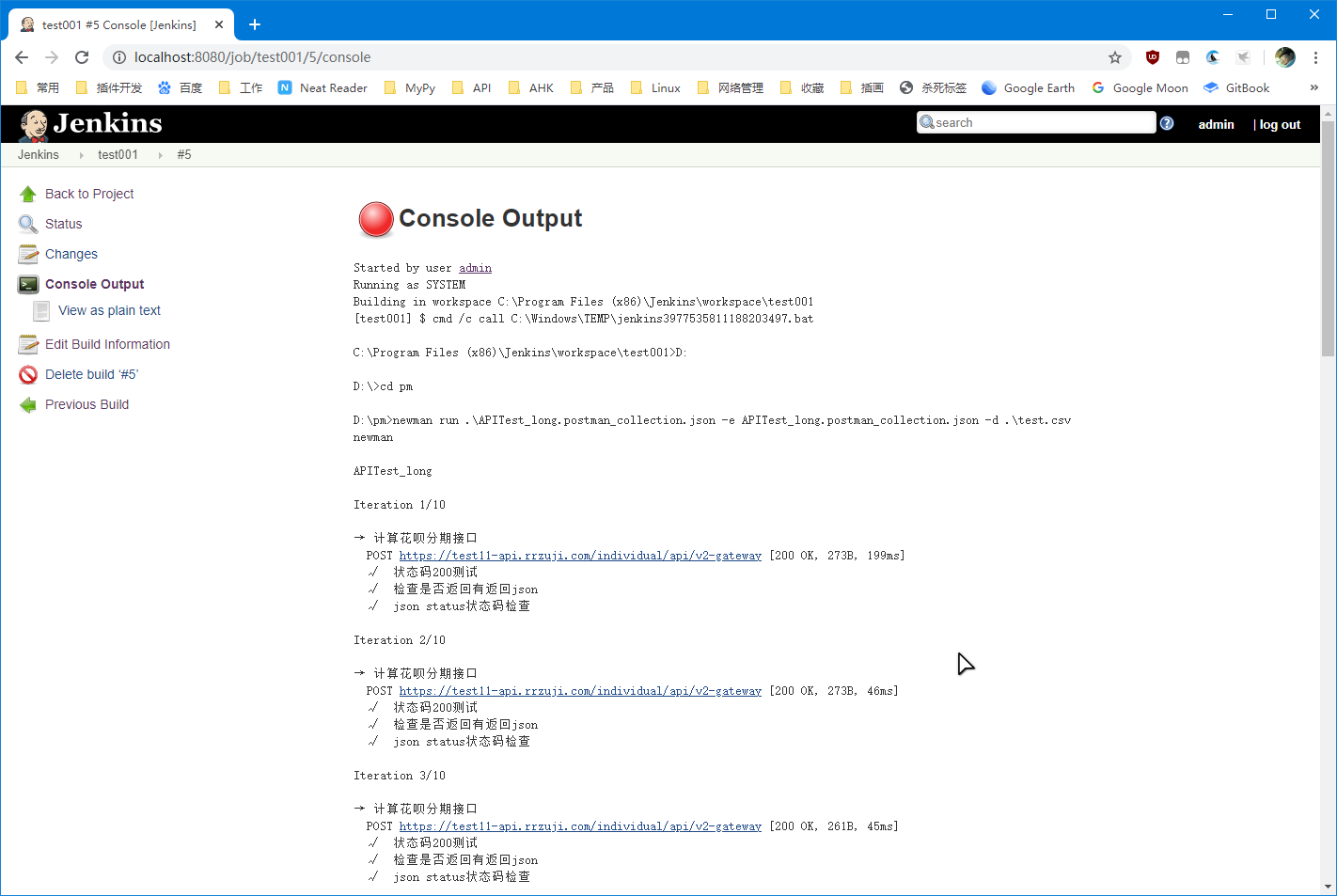Open the Google Moon bookmark
This screenshot has height=896, width=1337.
coord(1140,87)
